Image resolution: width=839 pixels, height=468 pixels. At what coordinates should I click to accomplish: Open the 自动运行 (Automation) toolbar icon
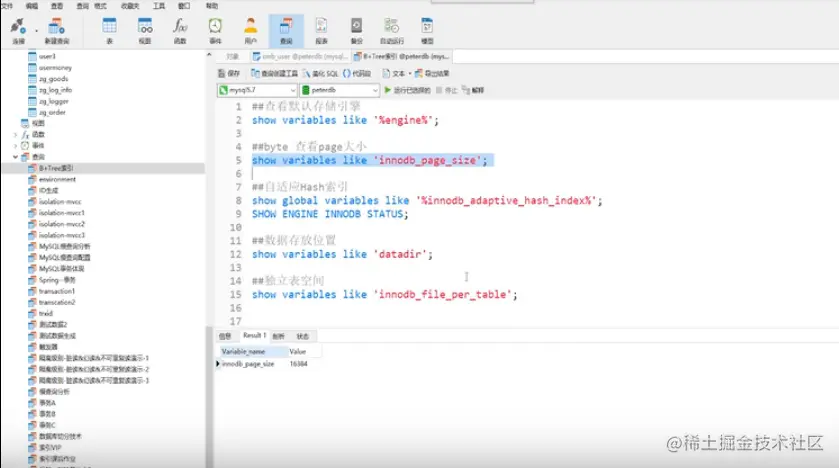click(x=392, y=30)
